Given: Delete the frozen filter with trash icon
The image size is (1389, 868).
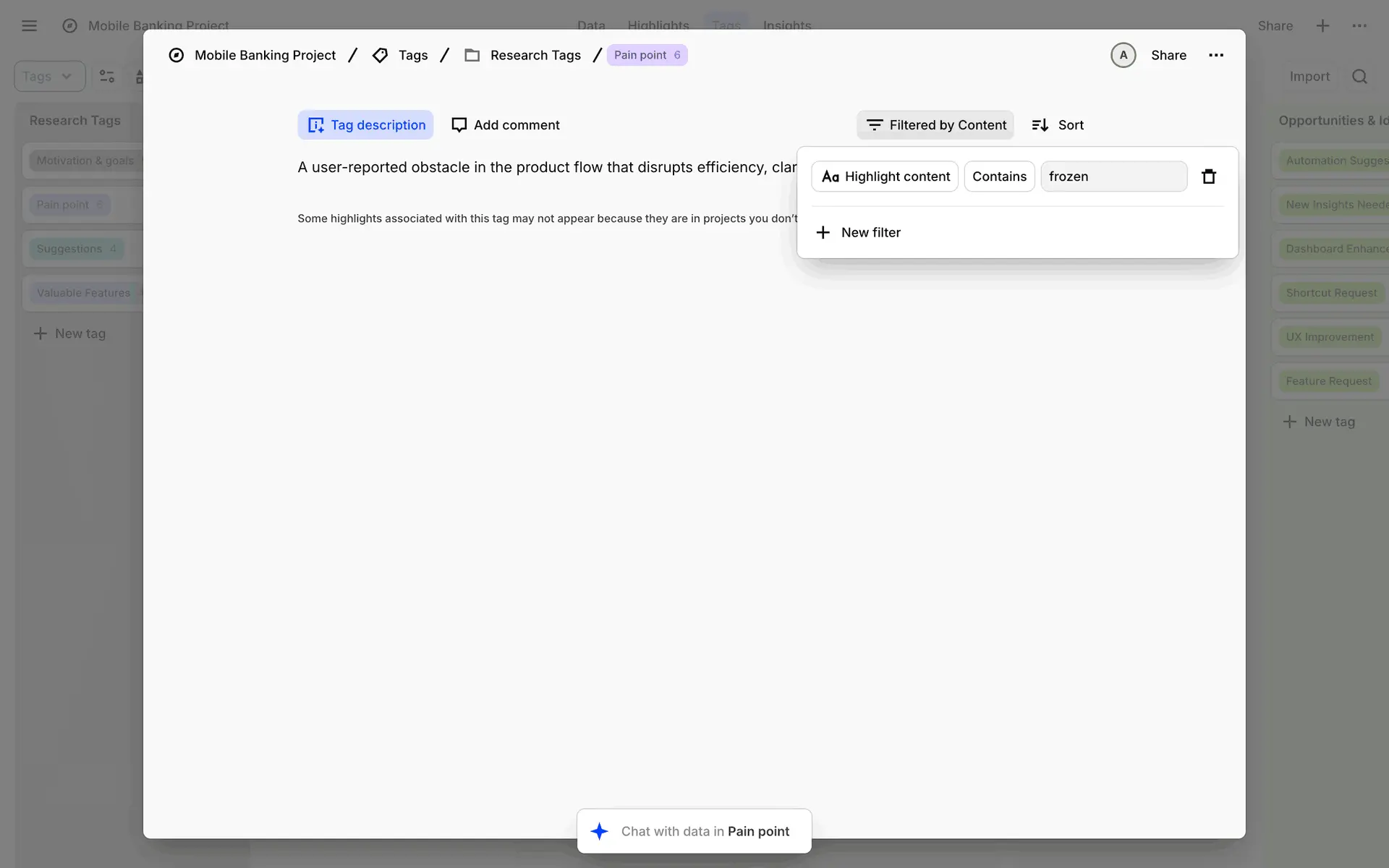Looking at the screenshot, I should click(1208, 176).
